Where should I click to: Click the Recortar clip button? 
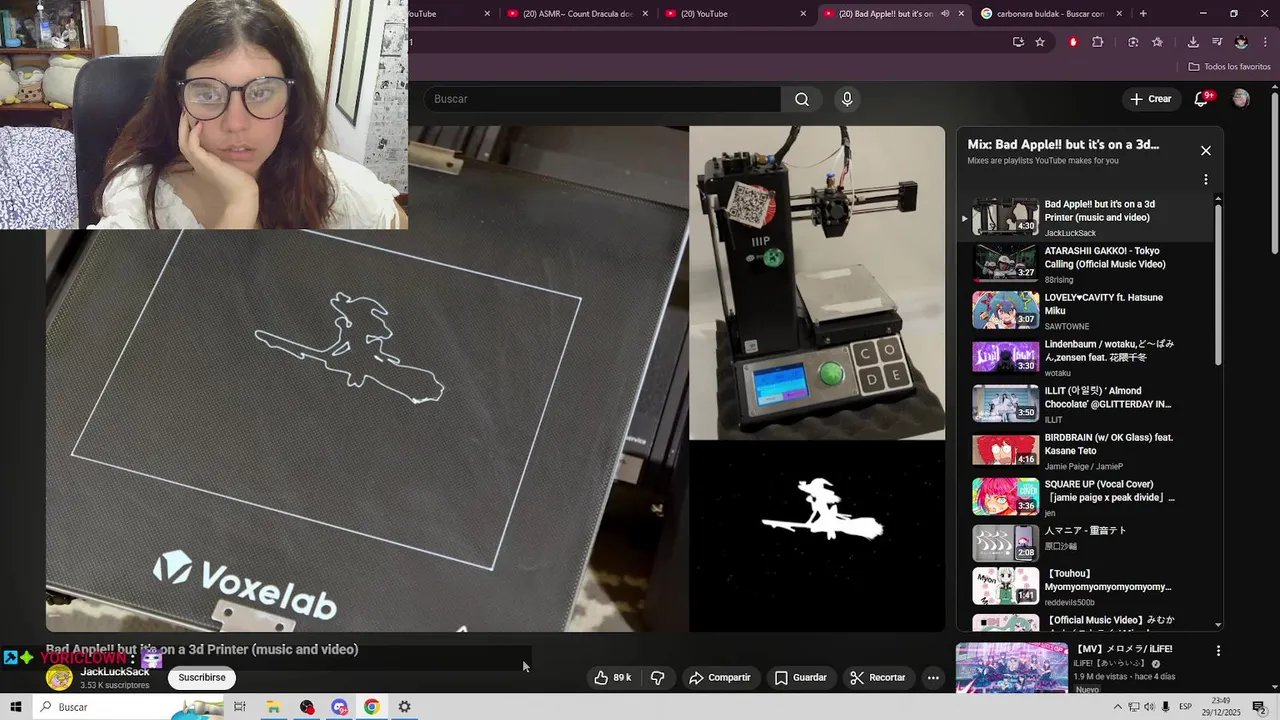click(877, 678)
